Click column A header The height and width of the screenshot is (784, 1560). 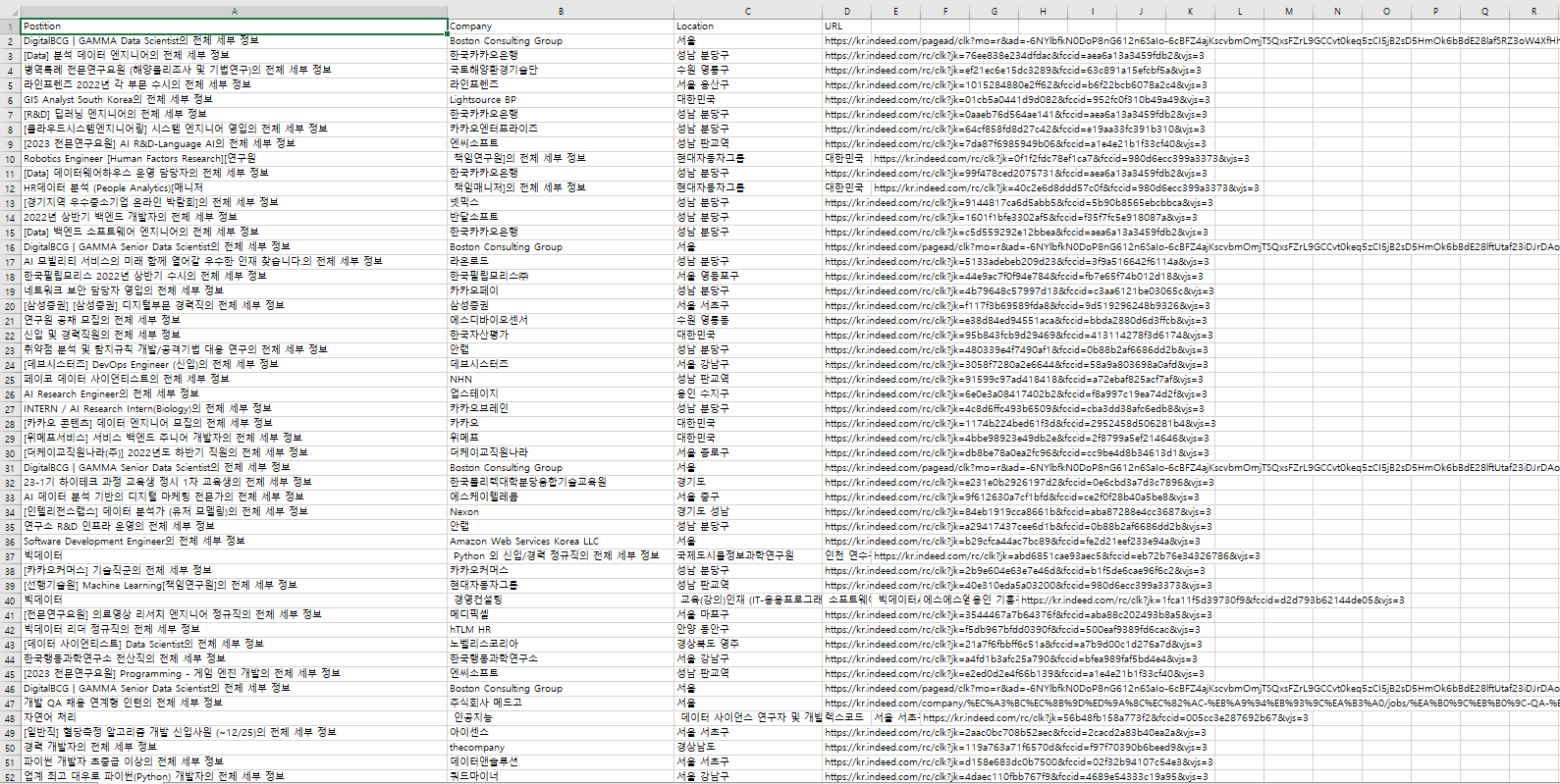(234, 12)
